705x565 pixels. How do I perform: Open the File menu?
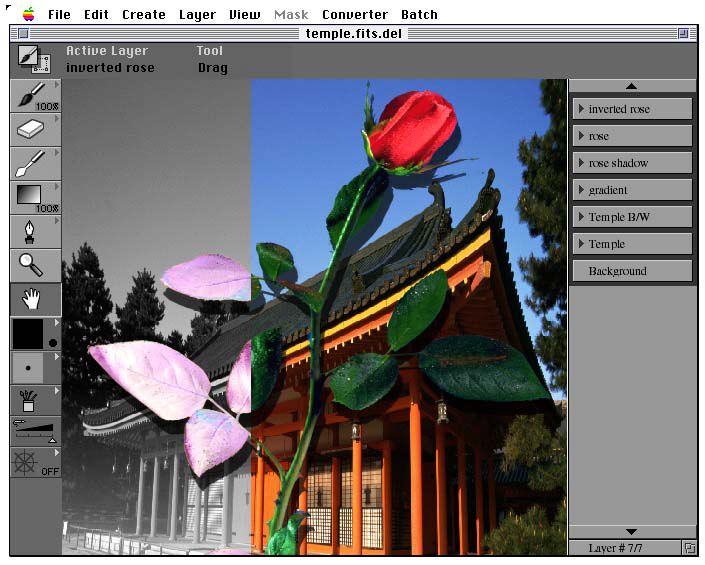59,15
